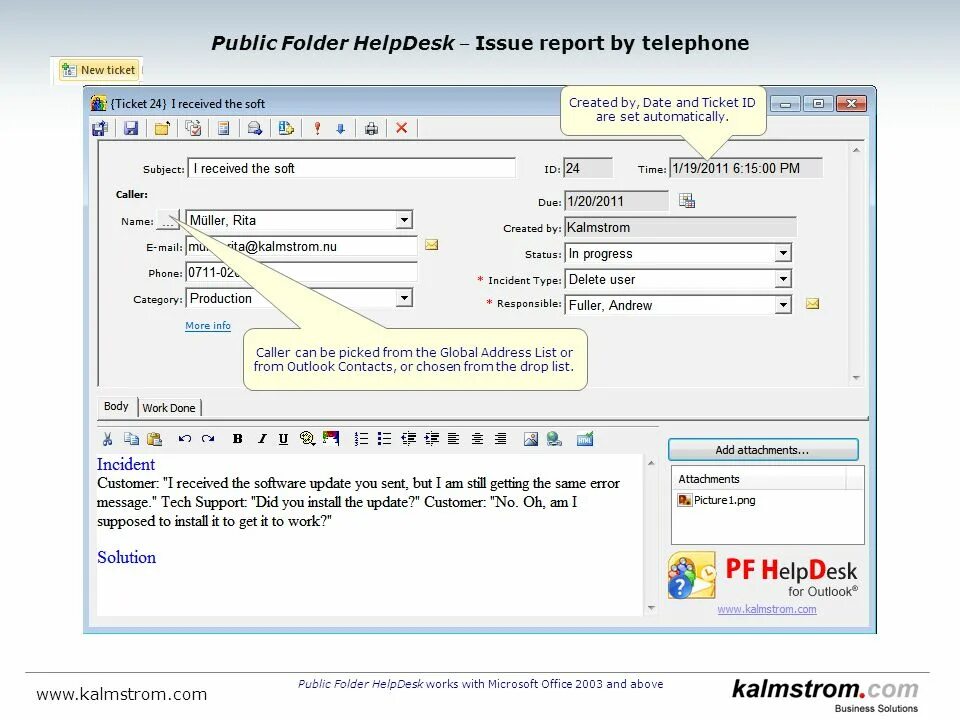Click the Print ticket icon
Image resolution: width=960 pixels, height=720 pixels.
tap(371, 129)
